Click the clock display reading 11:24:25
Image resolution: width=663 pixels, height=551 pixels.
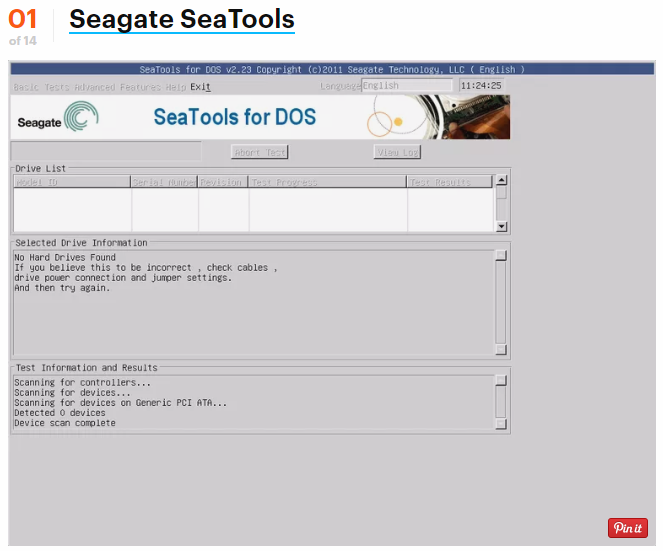point(481,86)
